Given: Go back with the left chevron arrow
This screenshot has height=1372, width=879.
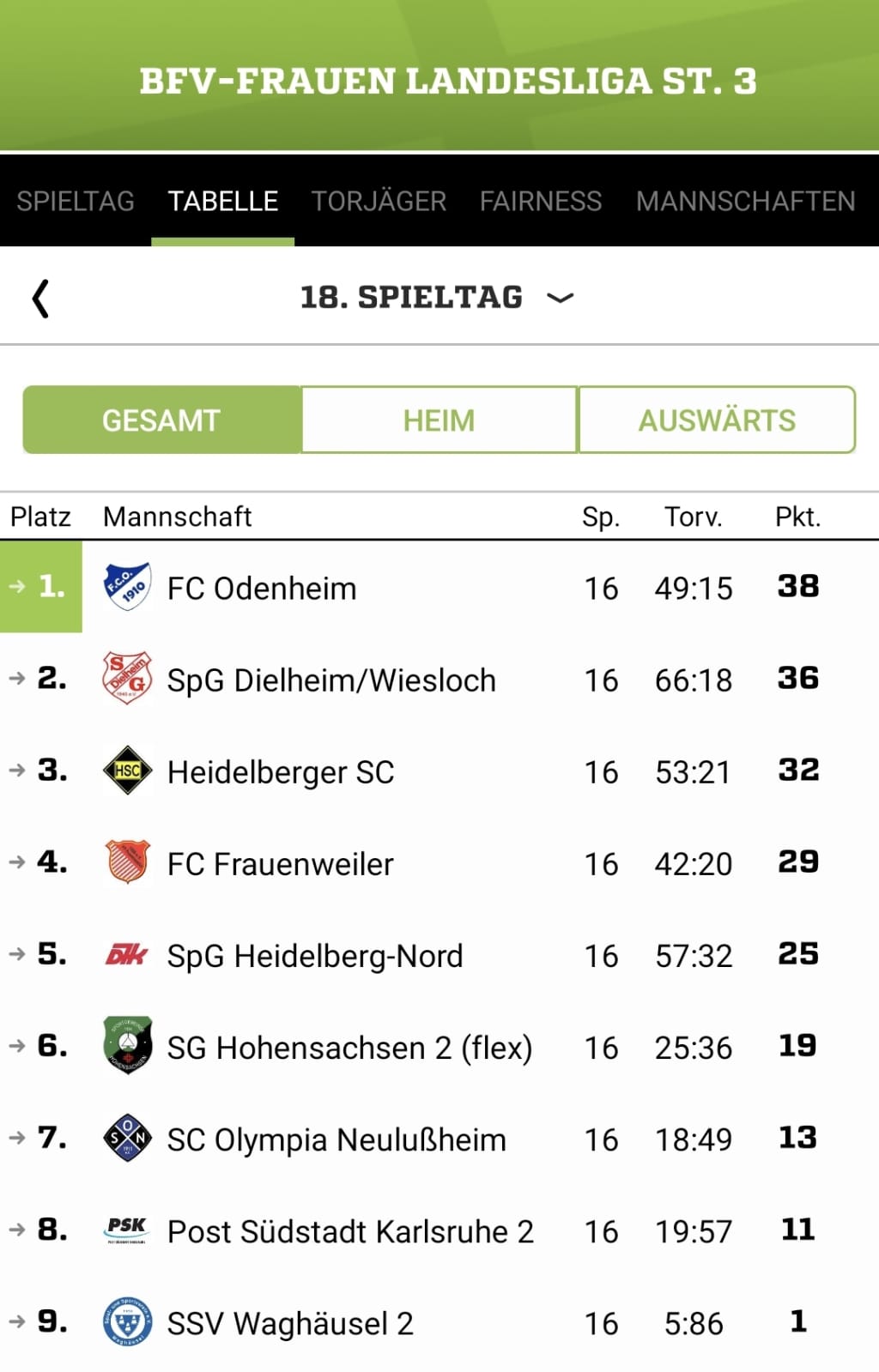Looking at the screenshot, I should tap(40, 299).
